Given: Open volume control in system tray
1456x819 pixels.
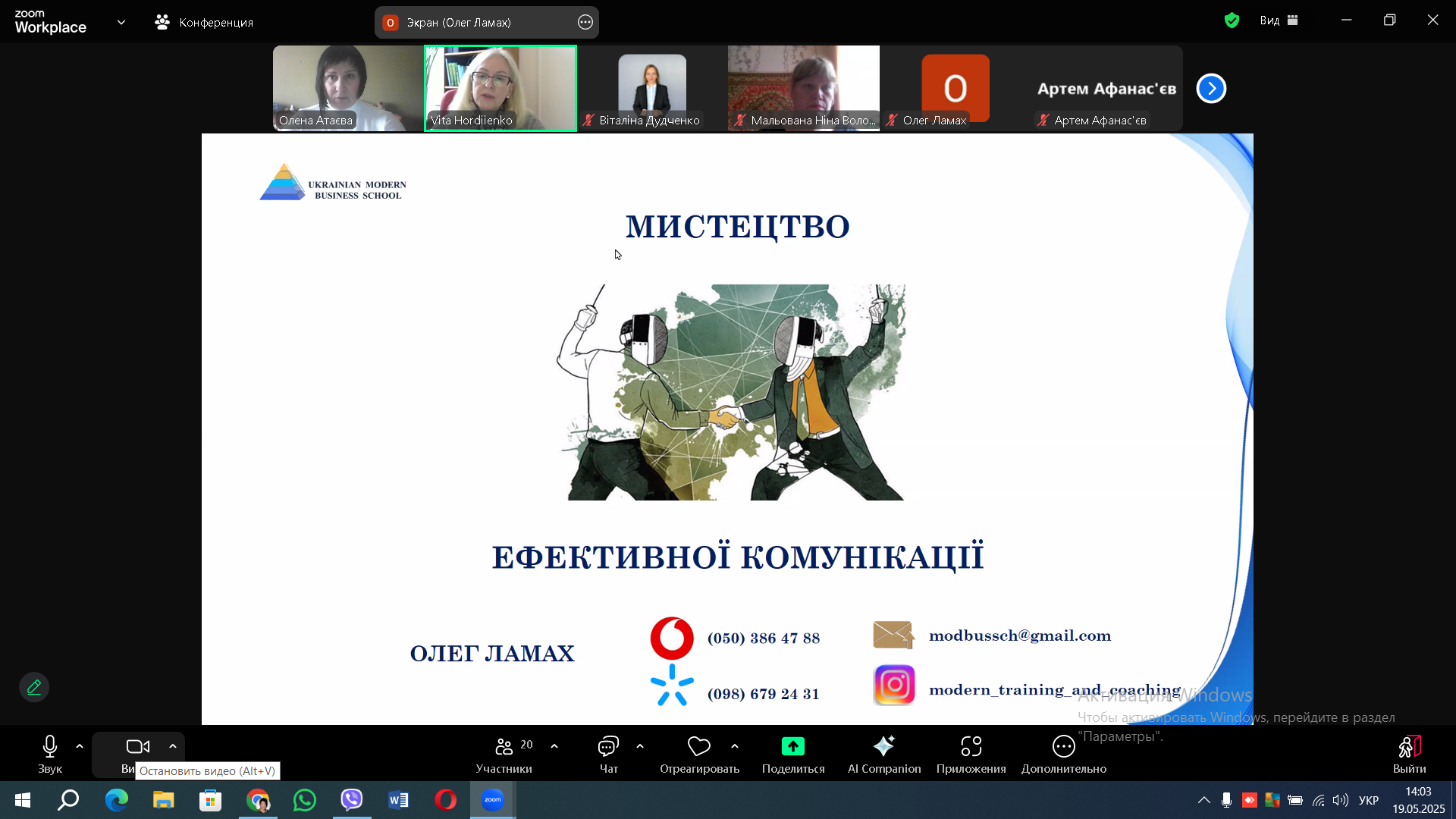Looking at the screenshot, I should (1341, 800).
